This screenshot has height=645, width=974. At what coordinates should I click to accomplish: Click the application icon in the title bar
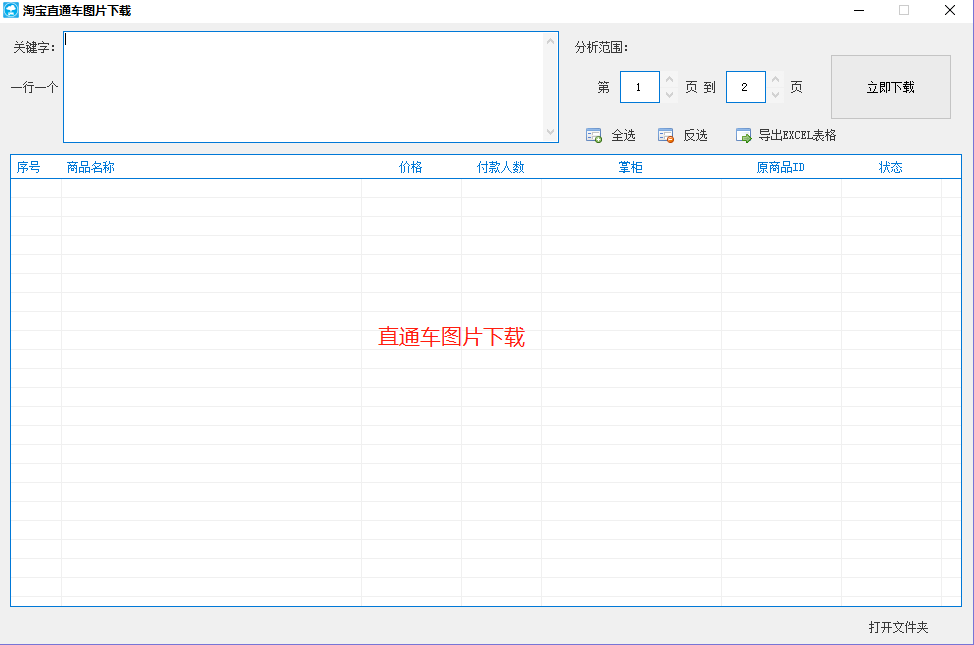pos(13,10)
